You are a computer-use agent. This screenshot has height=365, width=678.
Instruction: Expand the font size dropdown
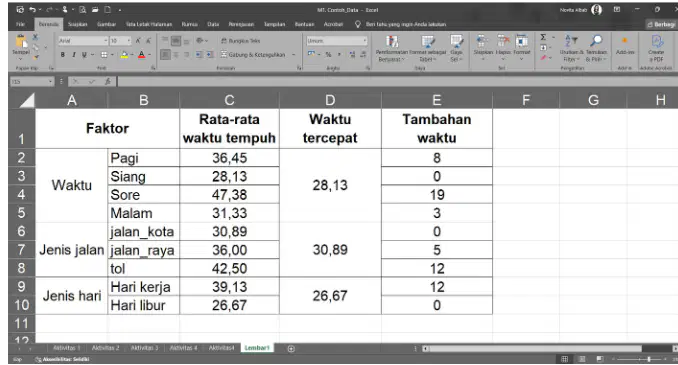click(129, 41)
